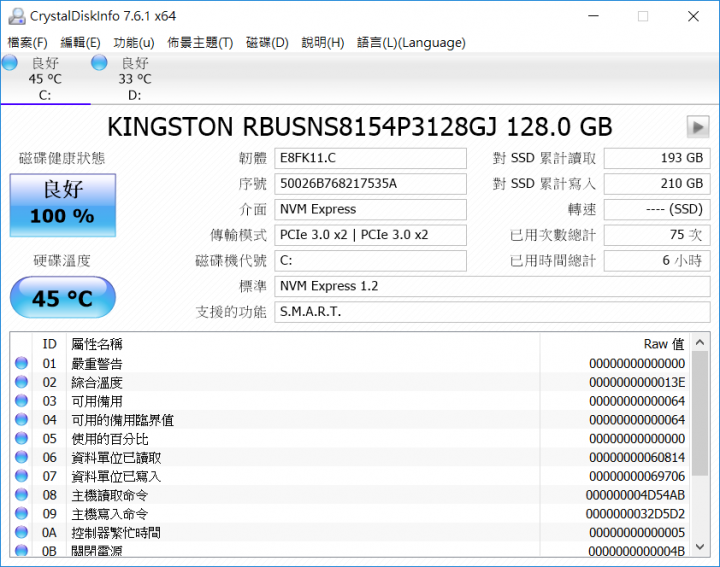Click the status orb for attribute 07
Image resolution: width=720 pixels, height=567 pixels.
22,476
